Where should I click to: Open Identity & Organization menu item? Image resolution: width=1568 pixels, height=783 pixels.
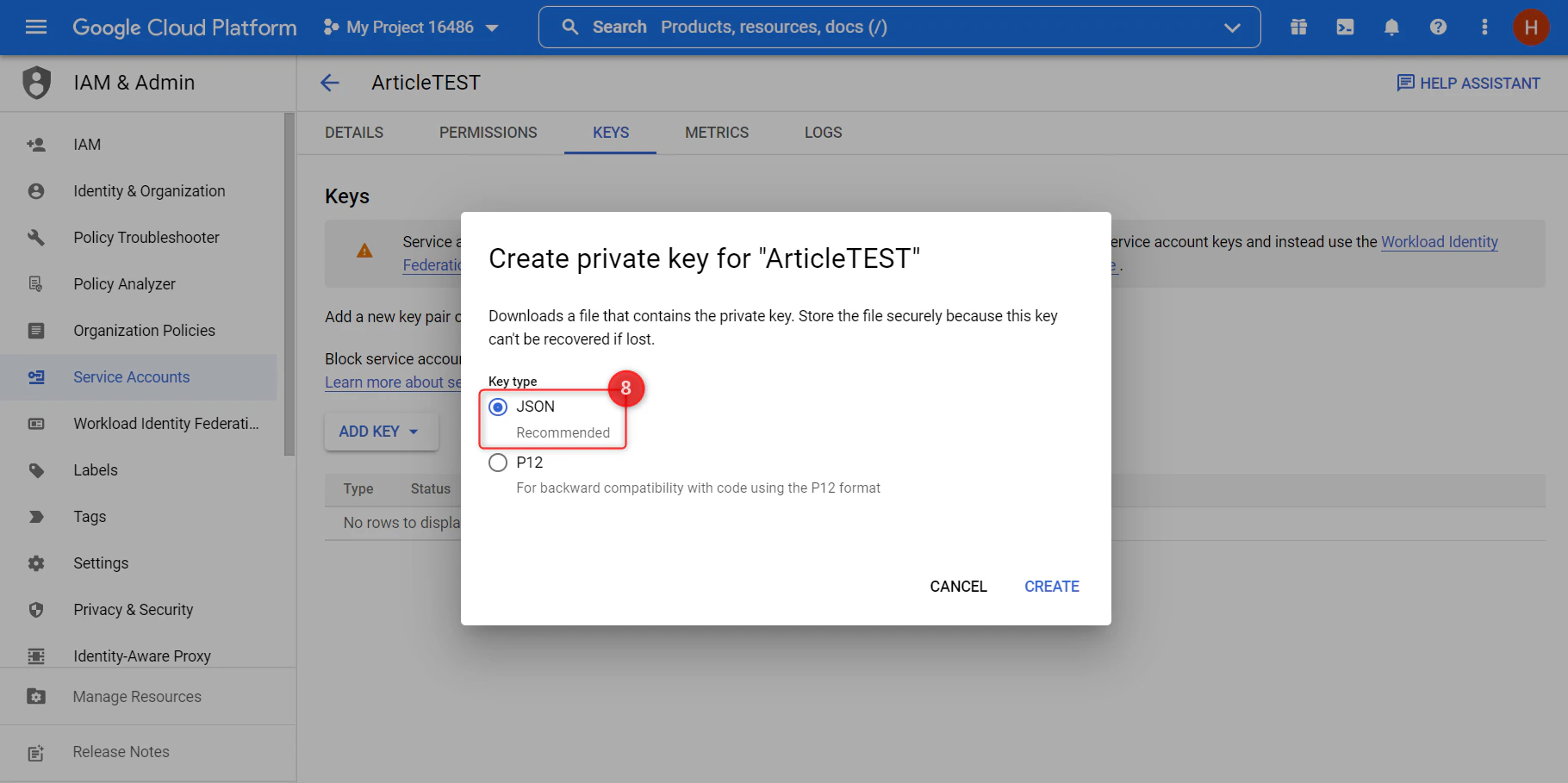point(149,191)
